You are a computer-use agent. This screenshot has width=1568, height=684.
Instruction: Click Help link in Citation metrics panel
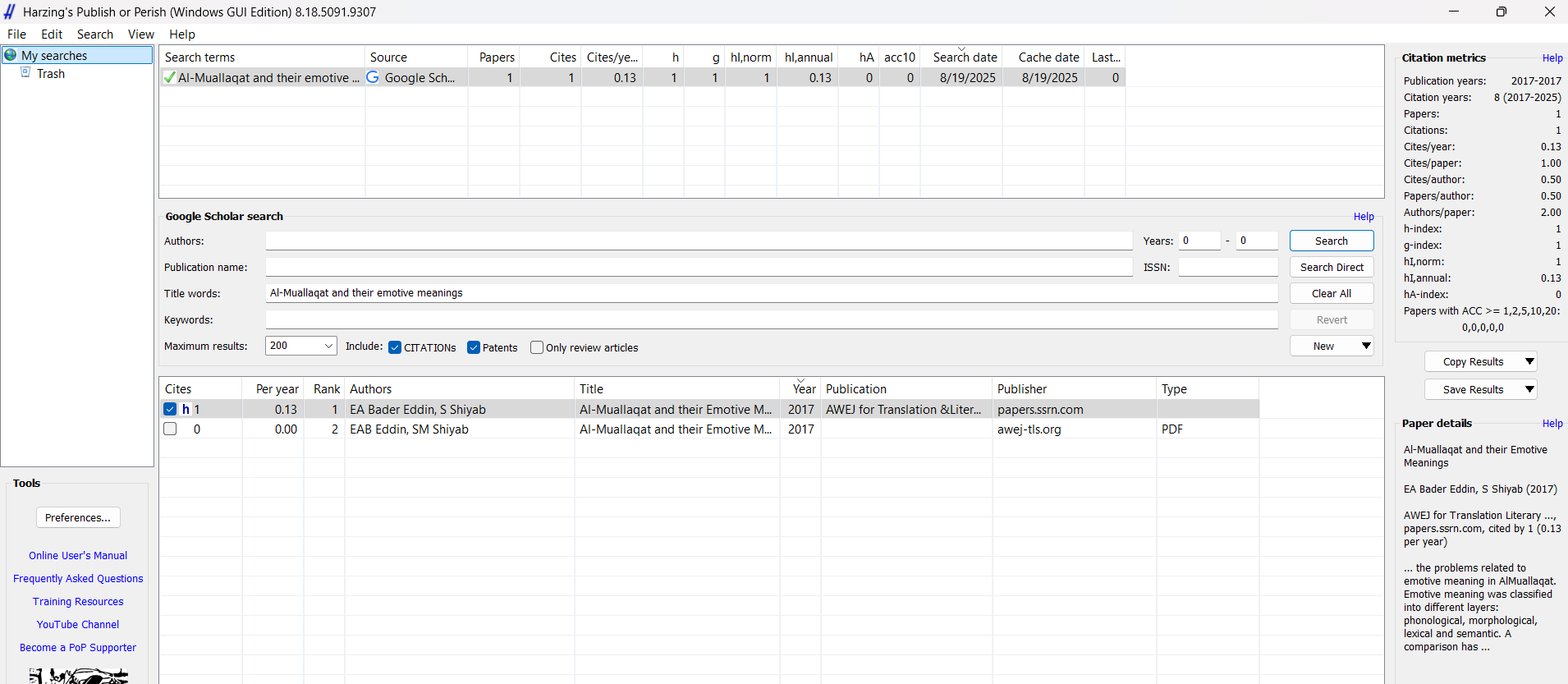[x=1552, y=58]
